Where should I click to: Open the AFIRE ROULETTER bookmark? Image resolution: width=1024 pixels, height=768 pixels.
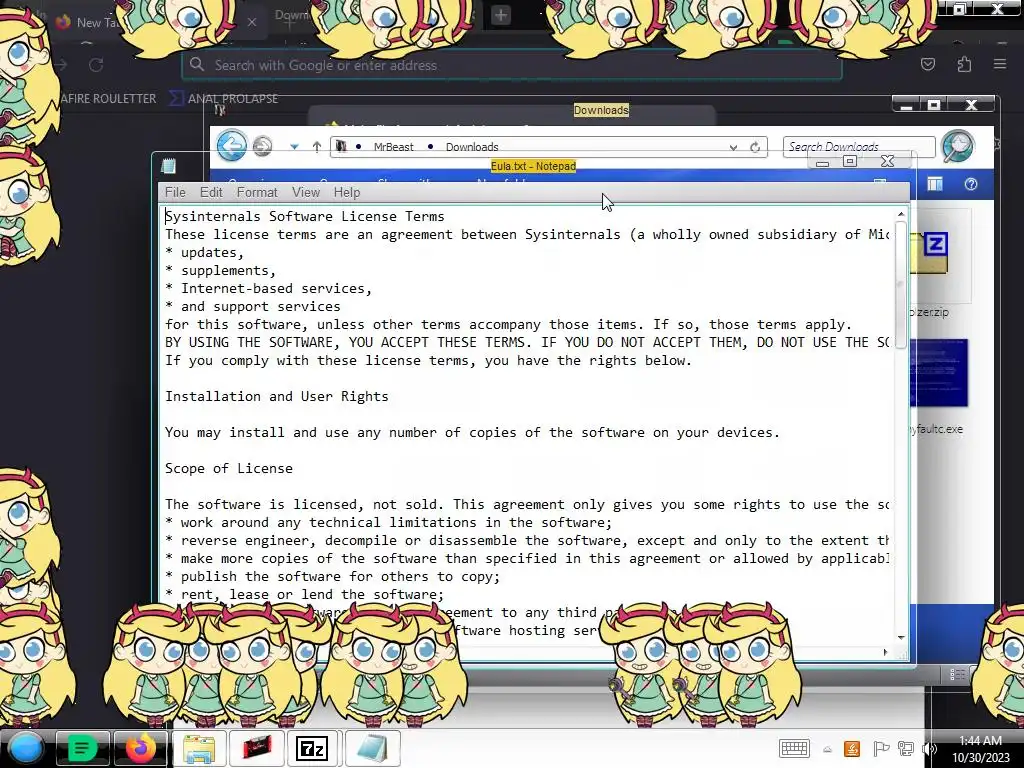pyautogui.click(x=108, y=99)
